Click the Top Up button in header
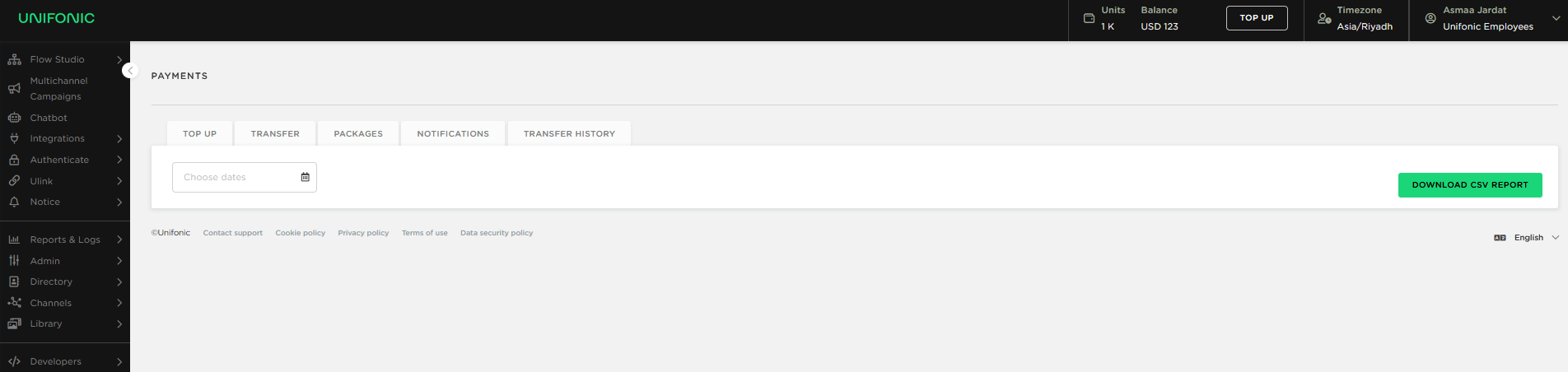Image resolution: width=1568 pixels, height=372 pixels. (1257, 18)
